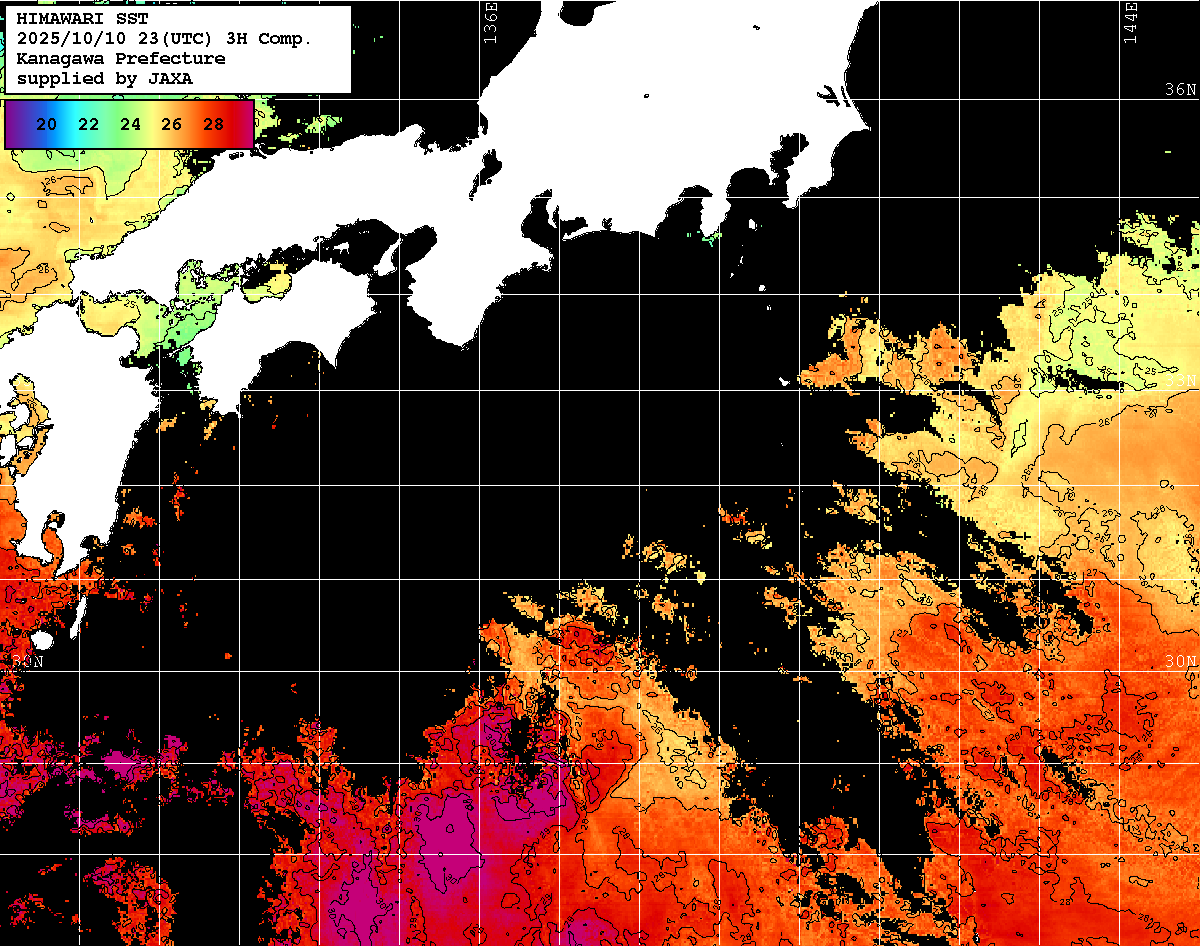The height and width of the screenshot is (946, 1200).
Task: Pick the 20 degree mark on the color scale
Action: [45, 125]
